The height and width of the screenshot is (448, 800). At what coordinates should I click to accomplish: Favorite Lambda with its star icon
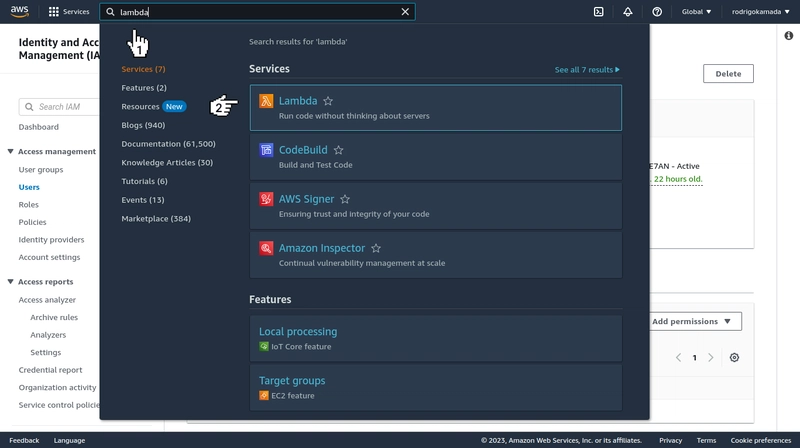(328, 101)
